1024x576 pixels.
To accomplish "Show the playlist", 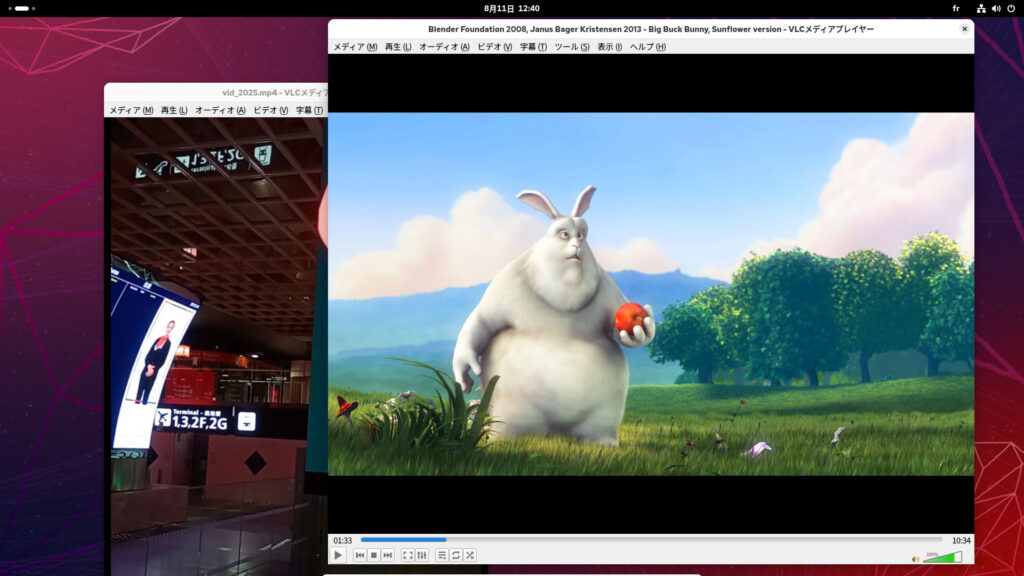I will [441, 555].
